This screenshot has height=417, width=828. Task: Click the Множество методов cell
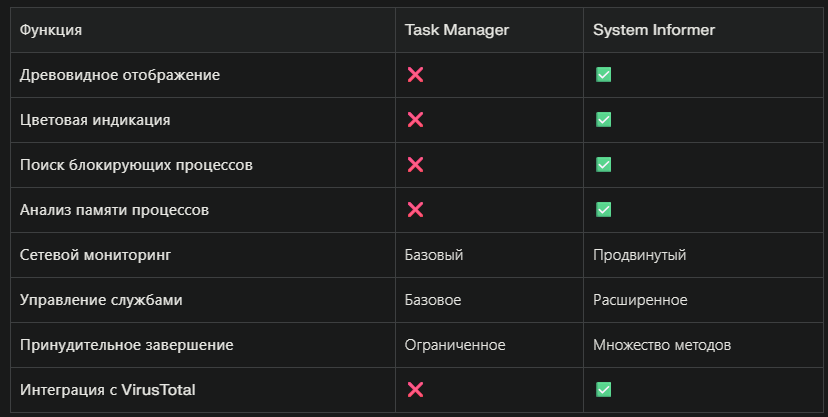[662, 345]
